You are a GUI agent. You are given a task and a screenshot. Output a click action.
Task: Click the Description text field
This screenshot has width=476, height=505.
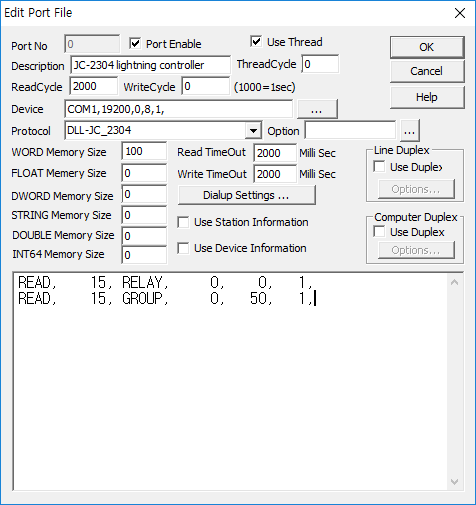point(150,65)
